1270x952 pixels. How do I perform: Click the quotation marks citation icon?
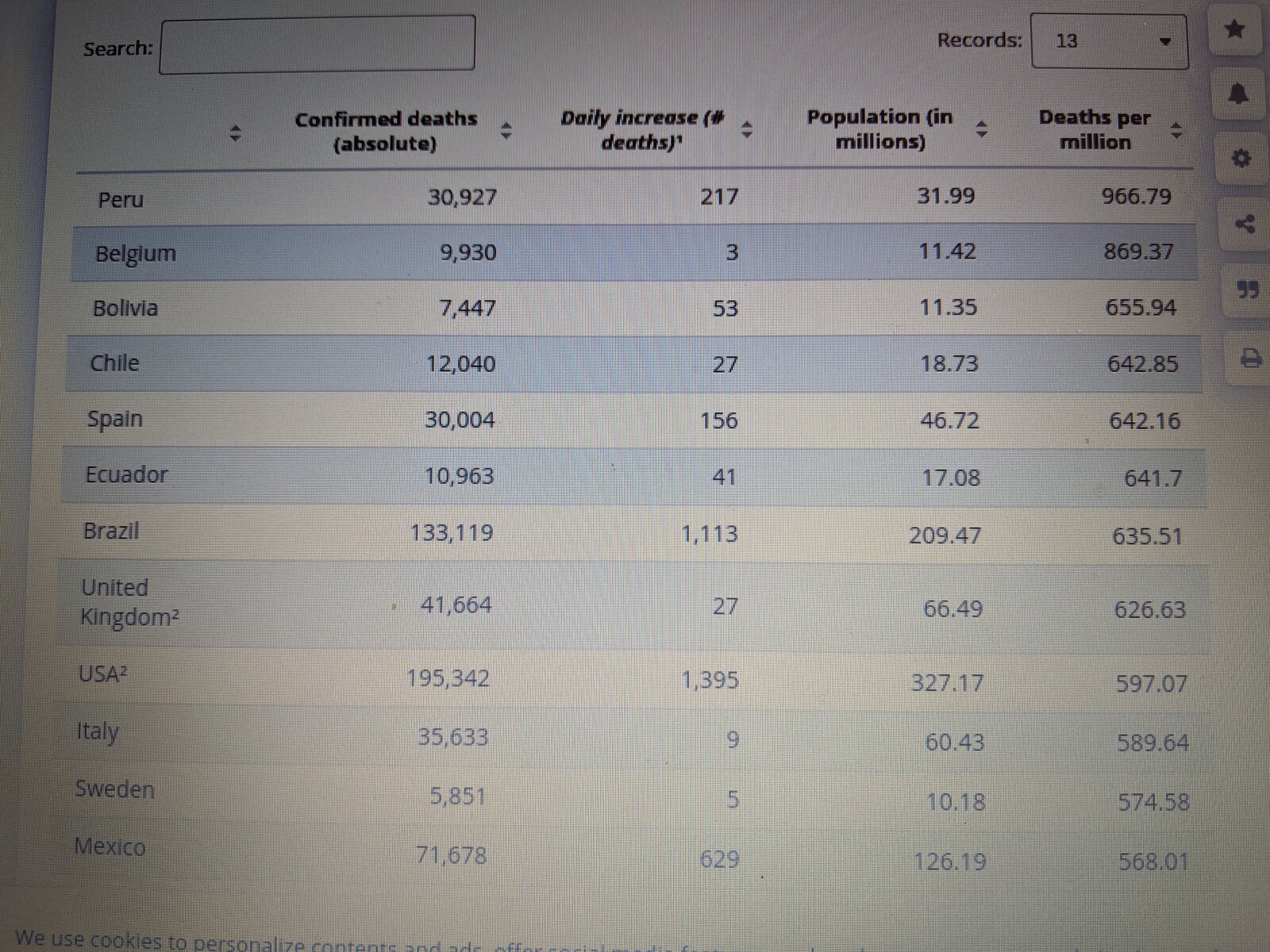point(1248,290)
